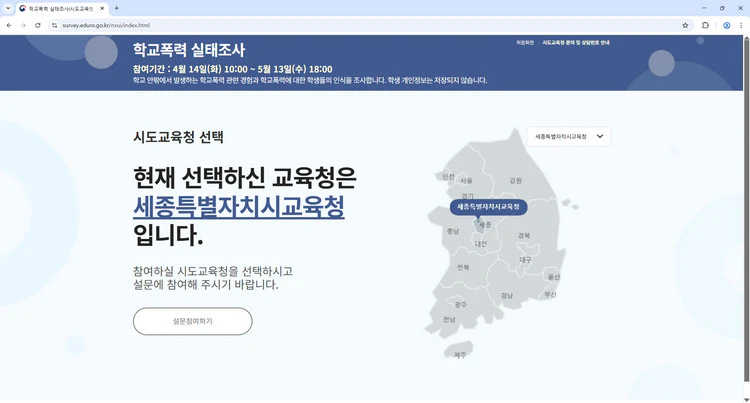Select 광주 region on the map
The width and height of the screenshot is (750, 403).
[x=460, y=305]
